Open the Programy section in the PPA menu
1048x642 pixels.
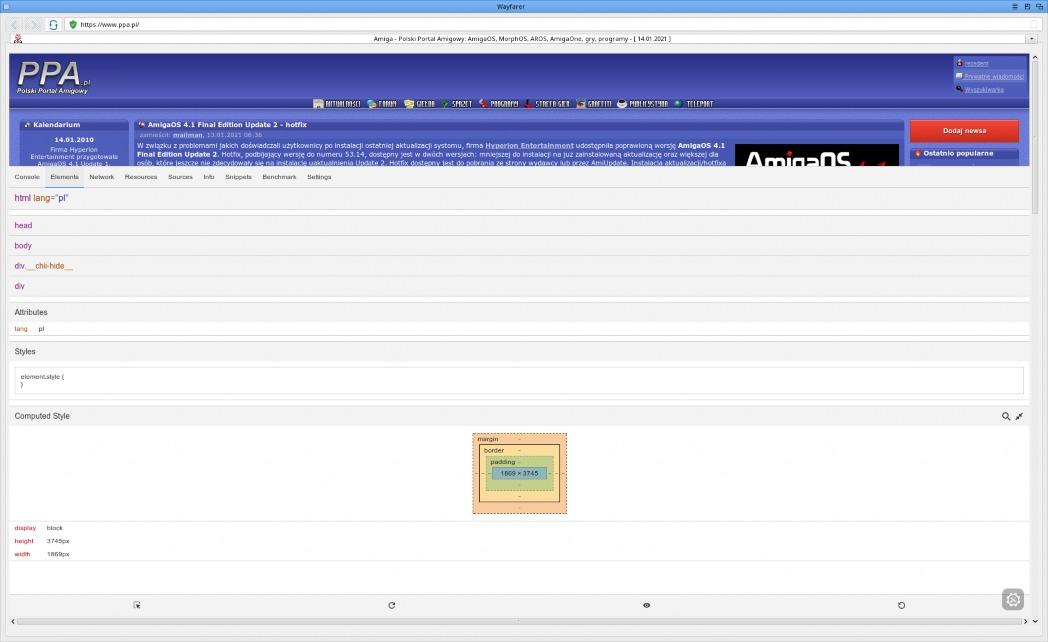tap(499, 104)
